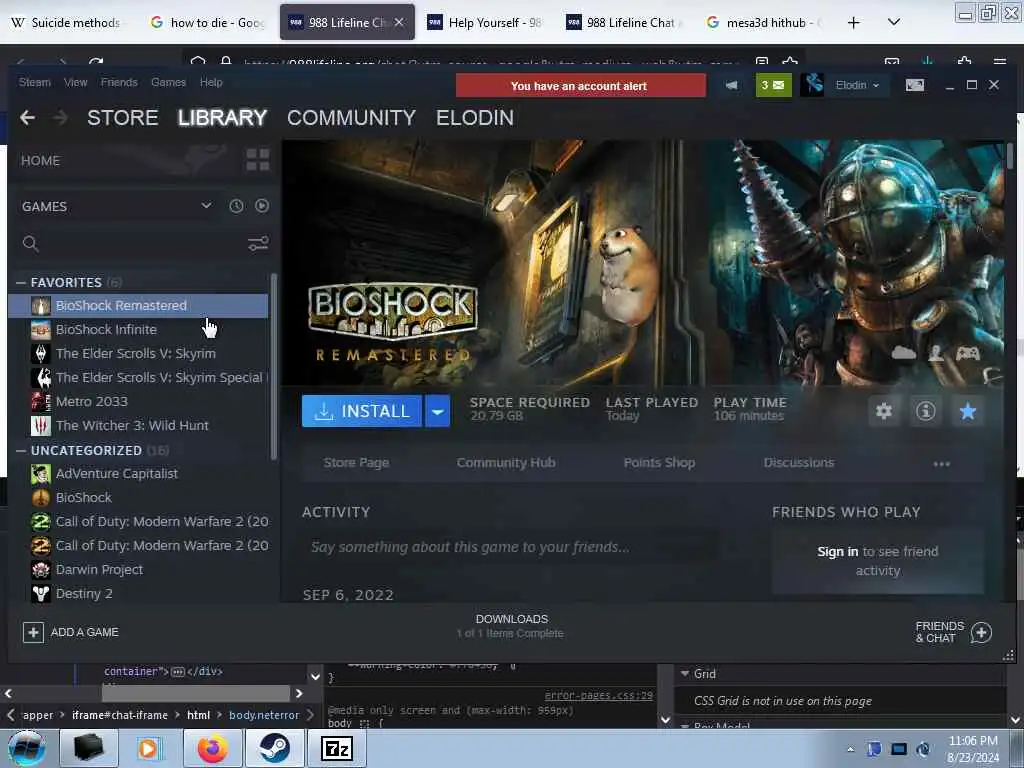Open BioShock Remastered manage gear icon
1024x768 pixels.
pos(884,411)
